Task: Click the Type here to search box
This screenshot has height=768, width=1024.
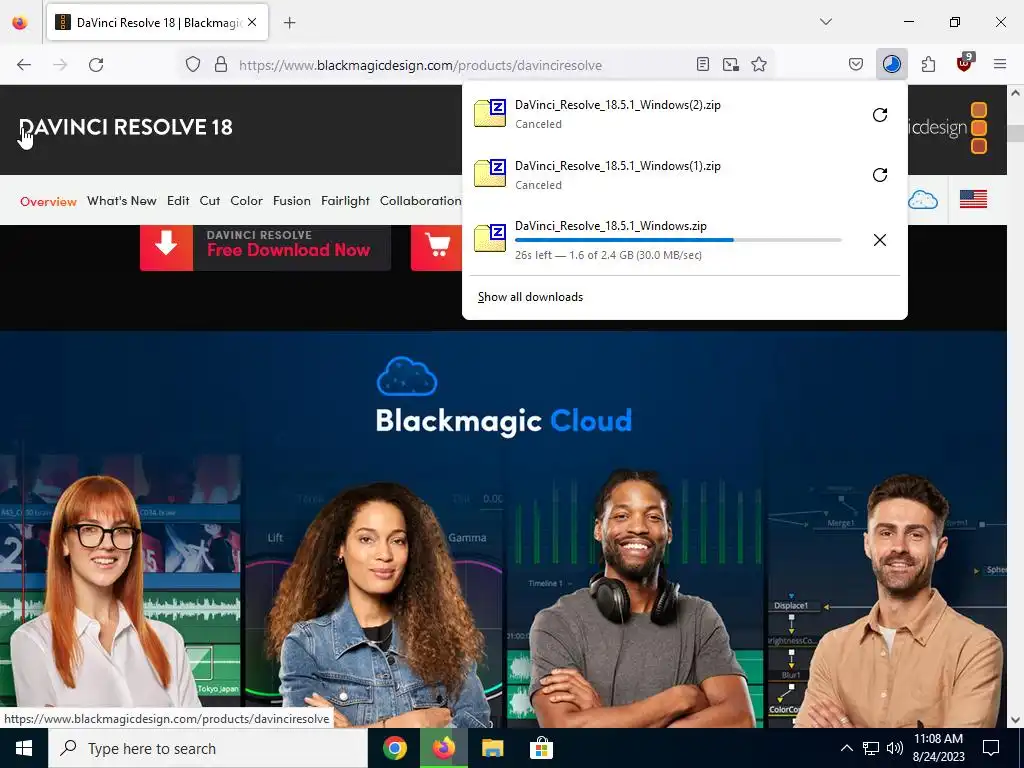Action: pyautogui.click(x=208, y=748)
